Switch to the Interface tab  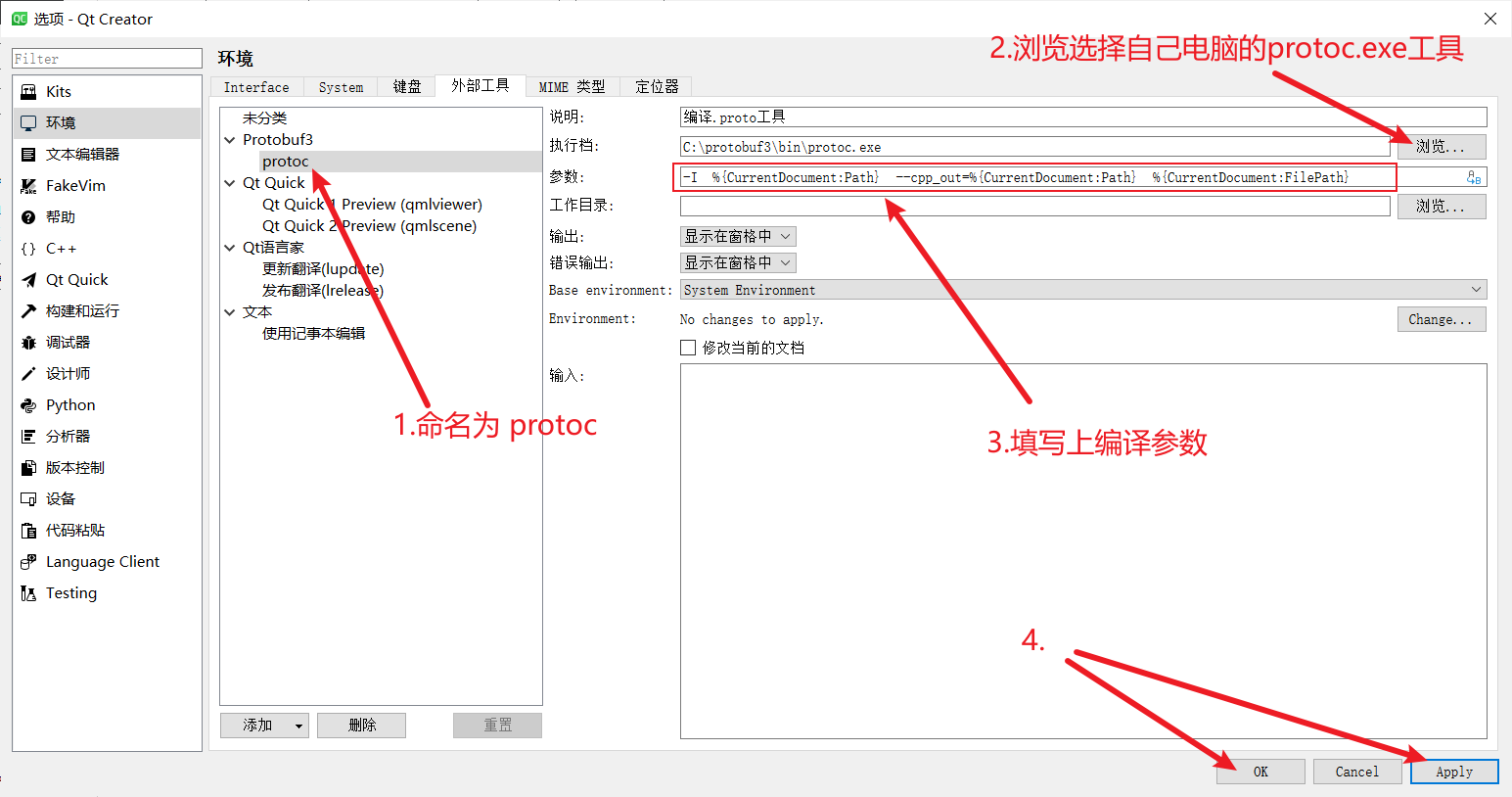tap(256, 87)
